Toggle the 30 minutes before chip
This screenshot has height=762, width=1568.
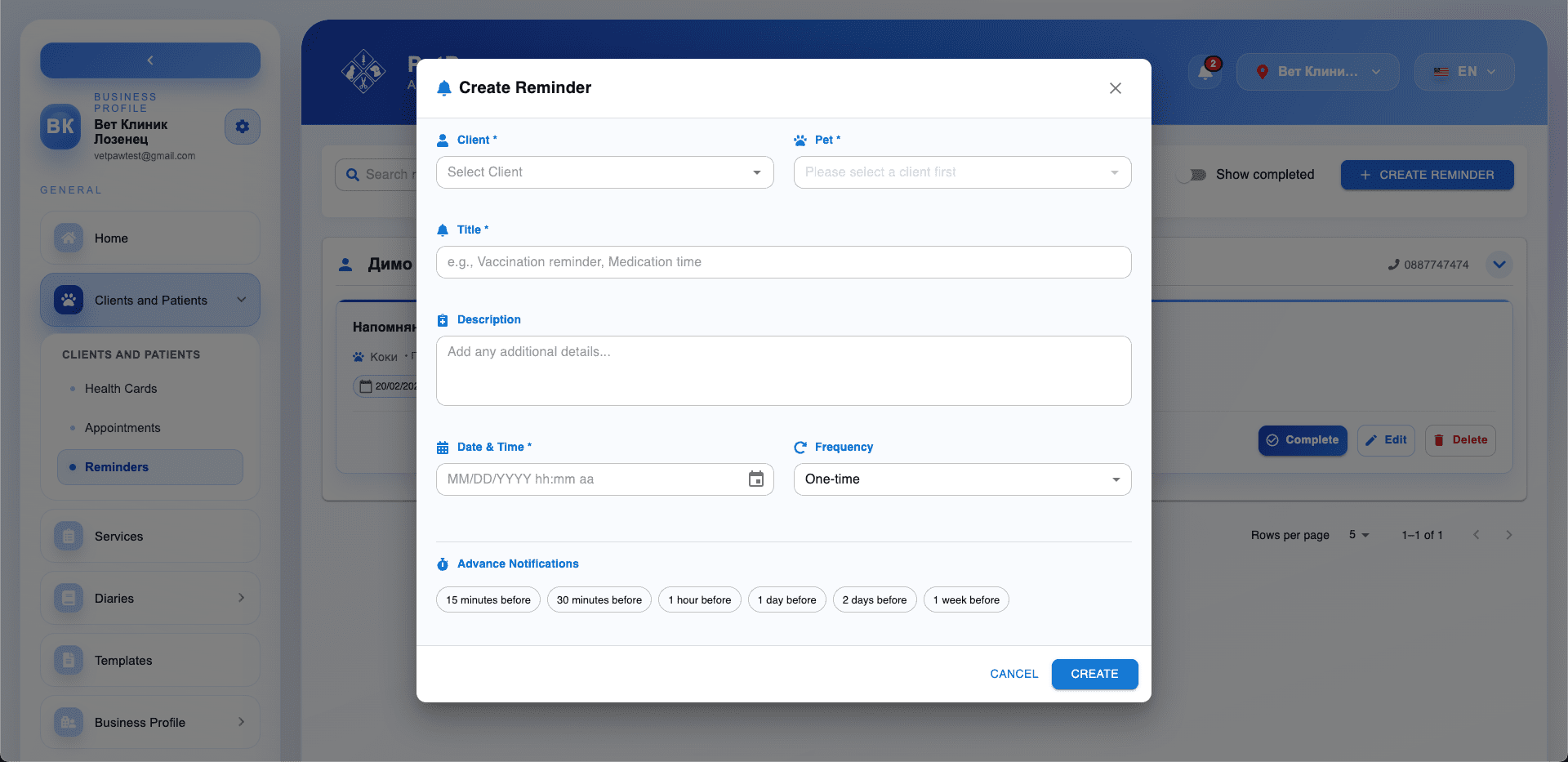[599, 599]
